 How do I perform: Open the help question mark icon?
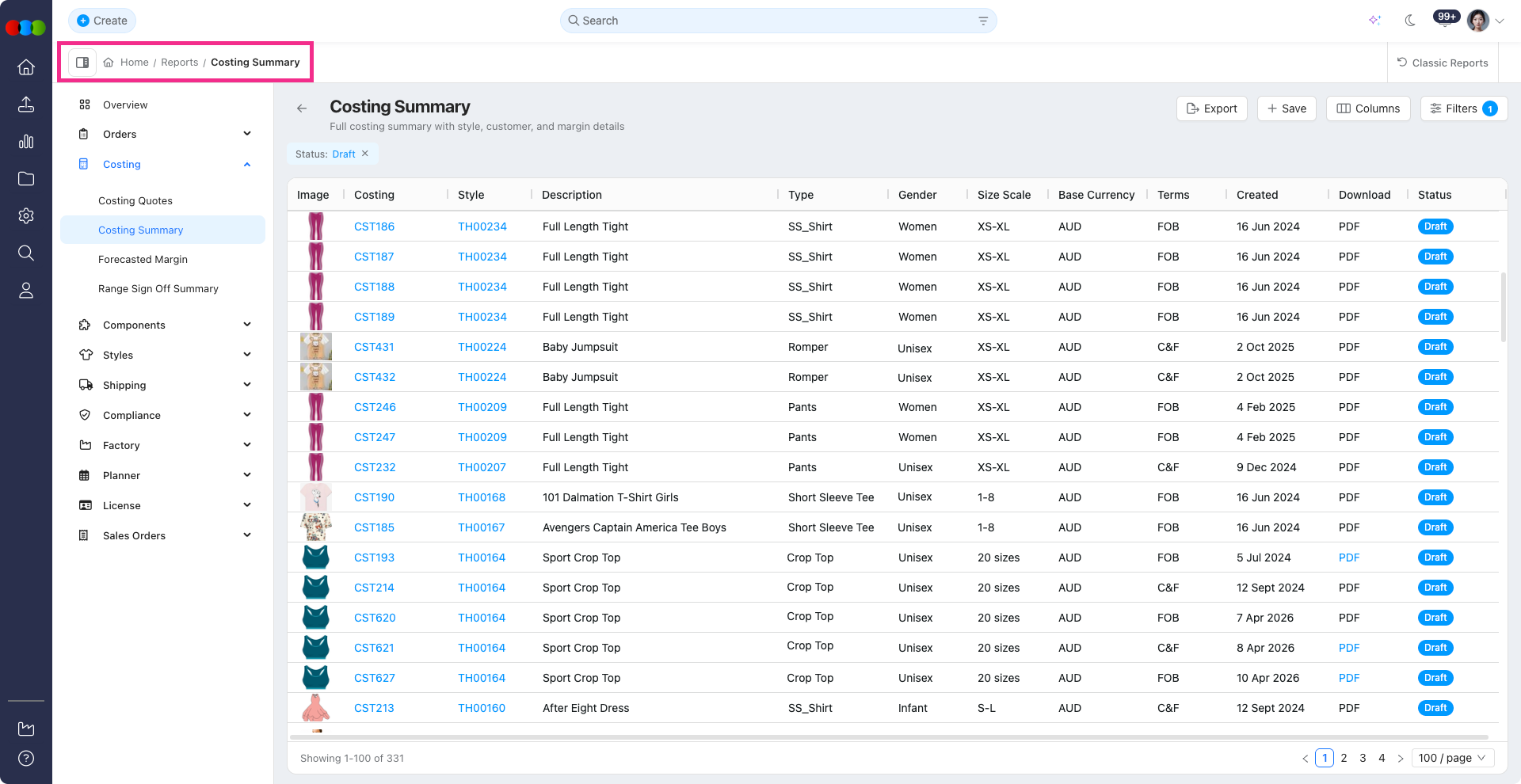point(26,759)
